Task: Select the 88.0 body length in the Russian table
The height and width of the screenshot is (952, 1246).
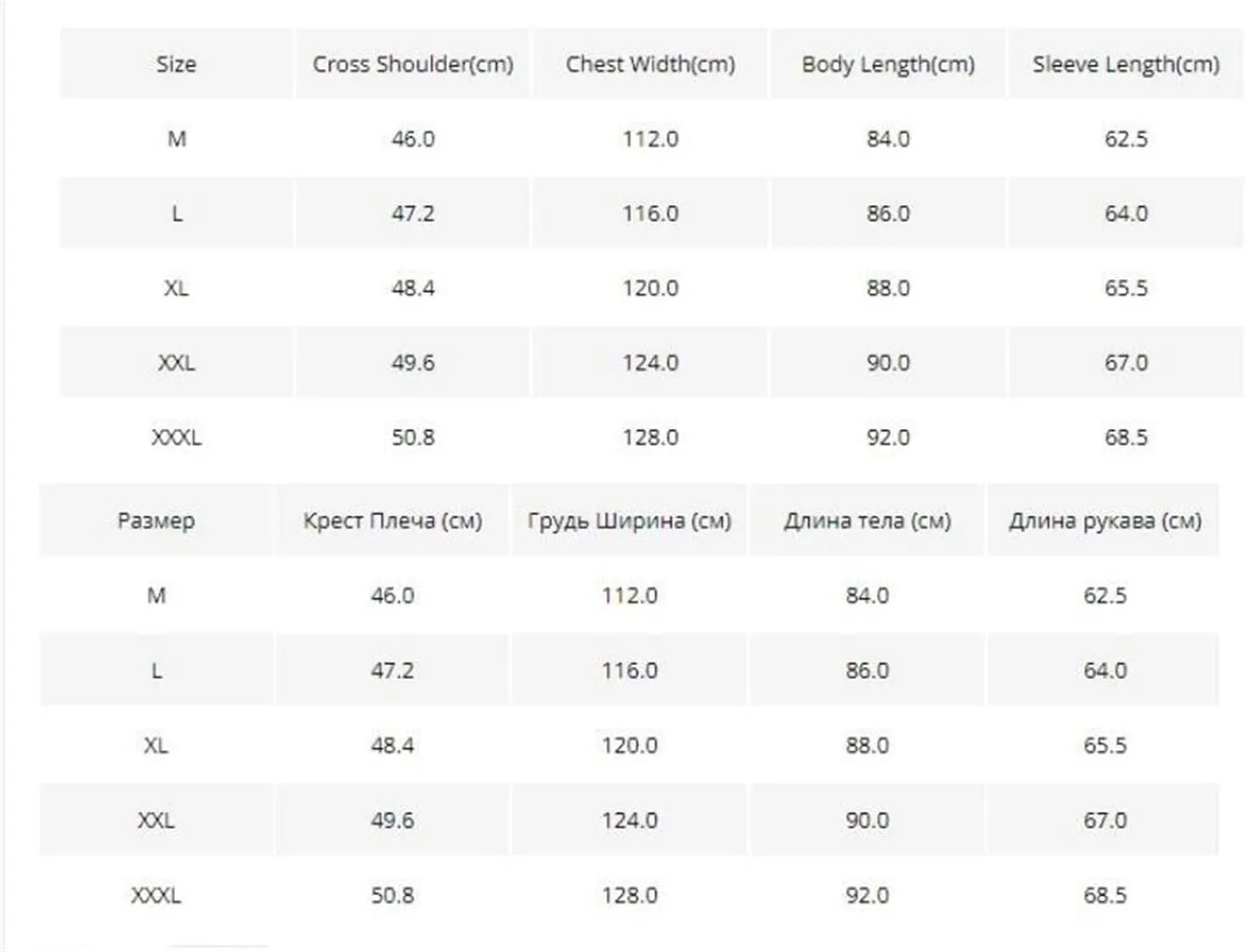Action: 867,745
